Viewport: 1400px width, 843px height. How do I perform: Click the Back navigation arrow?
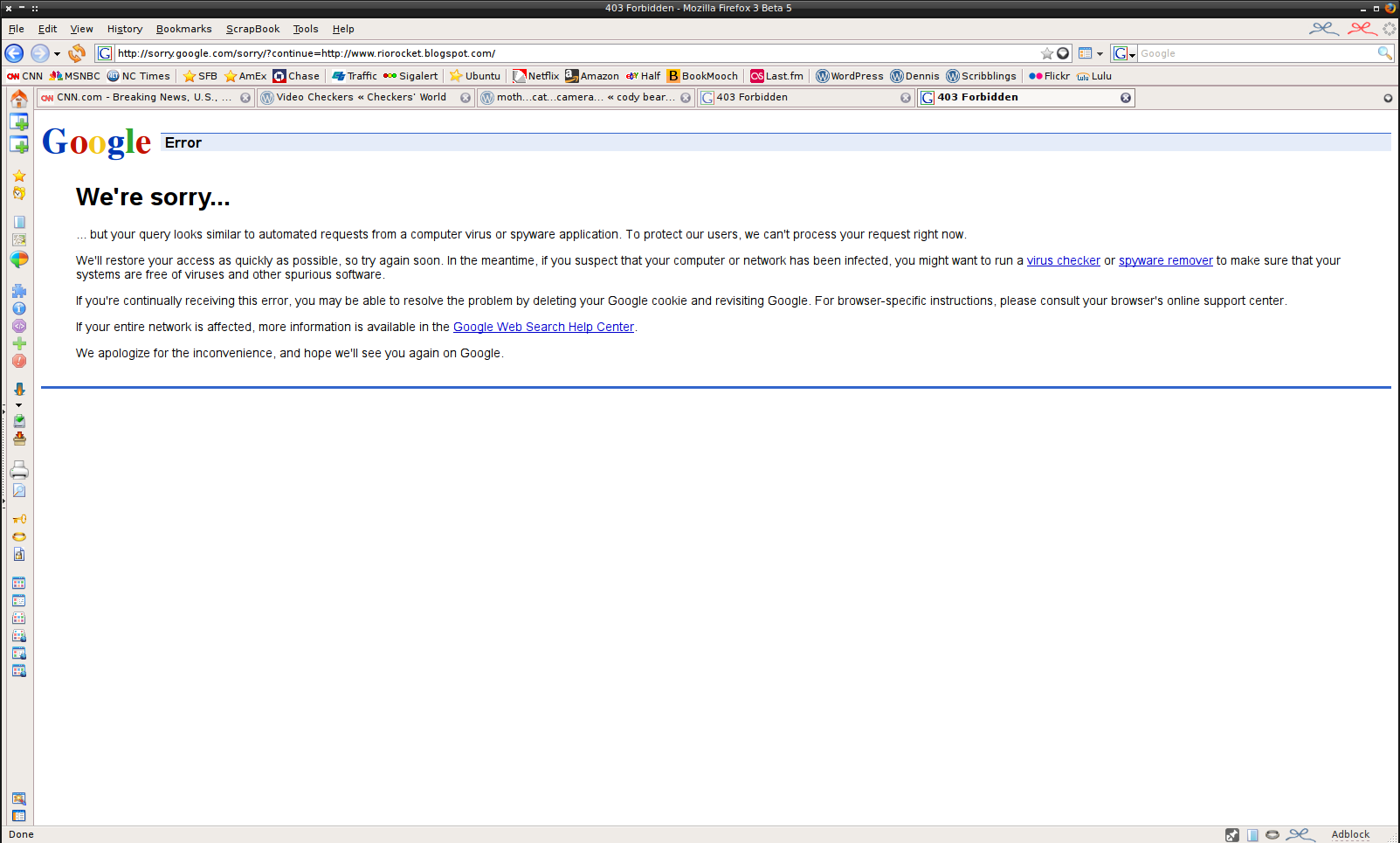click(14, 53)
